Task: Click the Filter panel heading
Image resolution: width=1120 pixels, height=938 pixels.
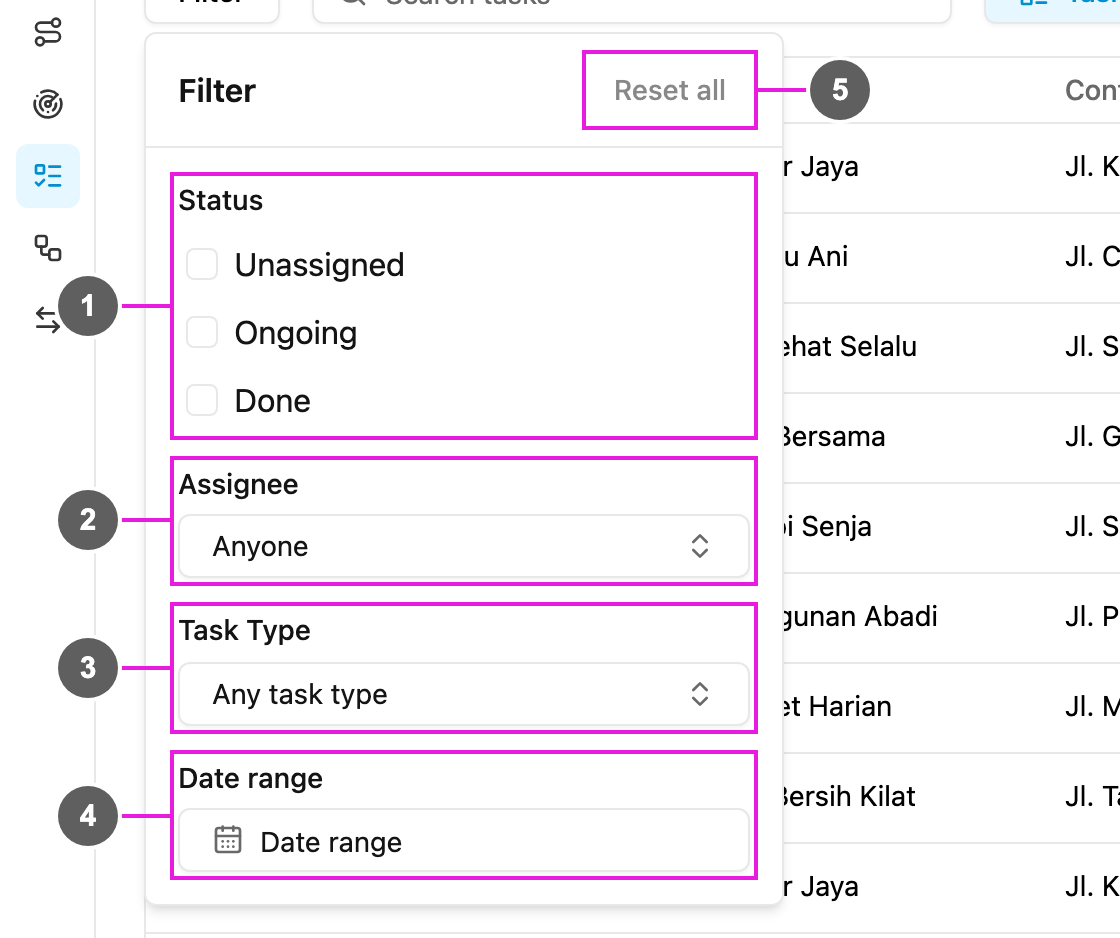Action: coord(217,91)
